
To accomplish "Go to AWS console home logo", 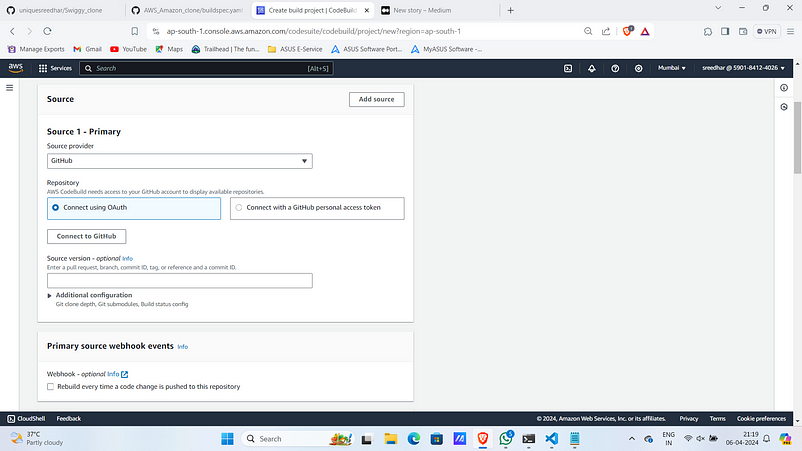I will (16, 68).
